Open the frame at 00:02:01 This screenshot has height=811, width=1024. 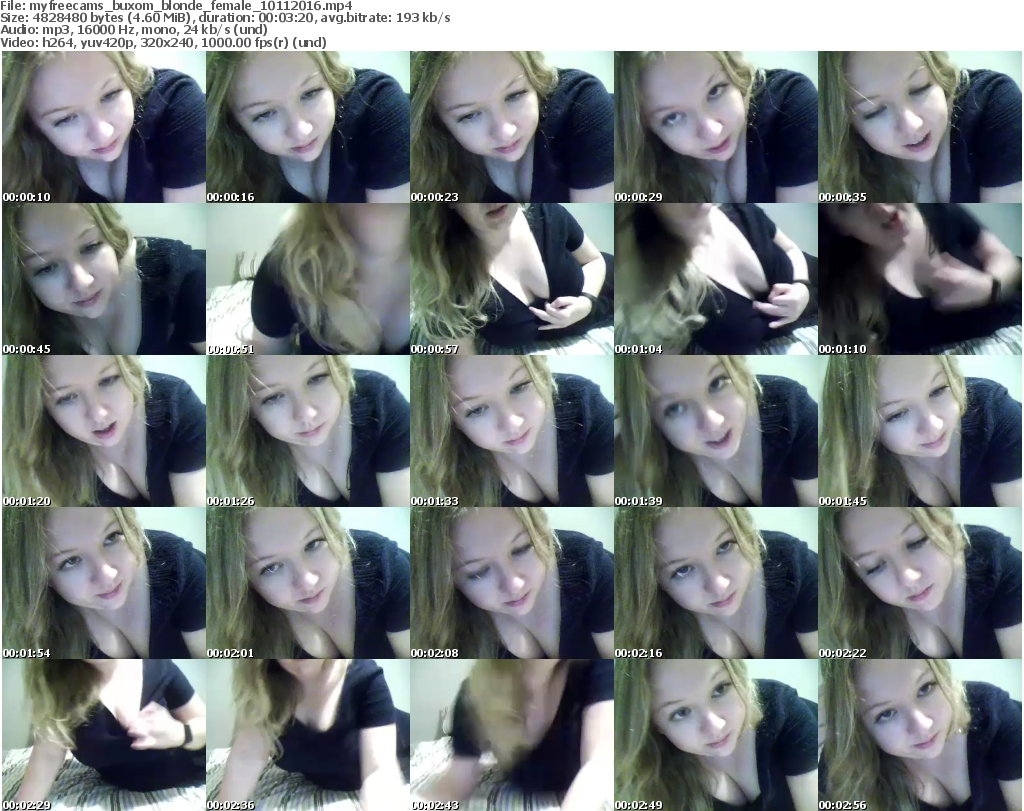[x=308, y=582]
